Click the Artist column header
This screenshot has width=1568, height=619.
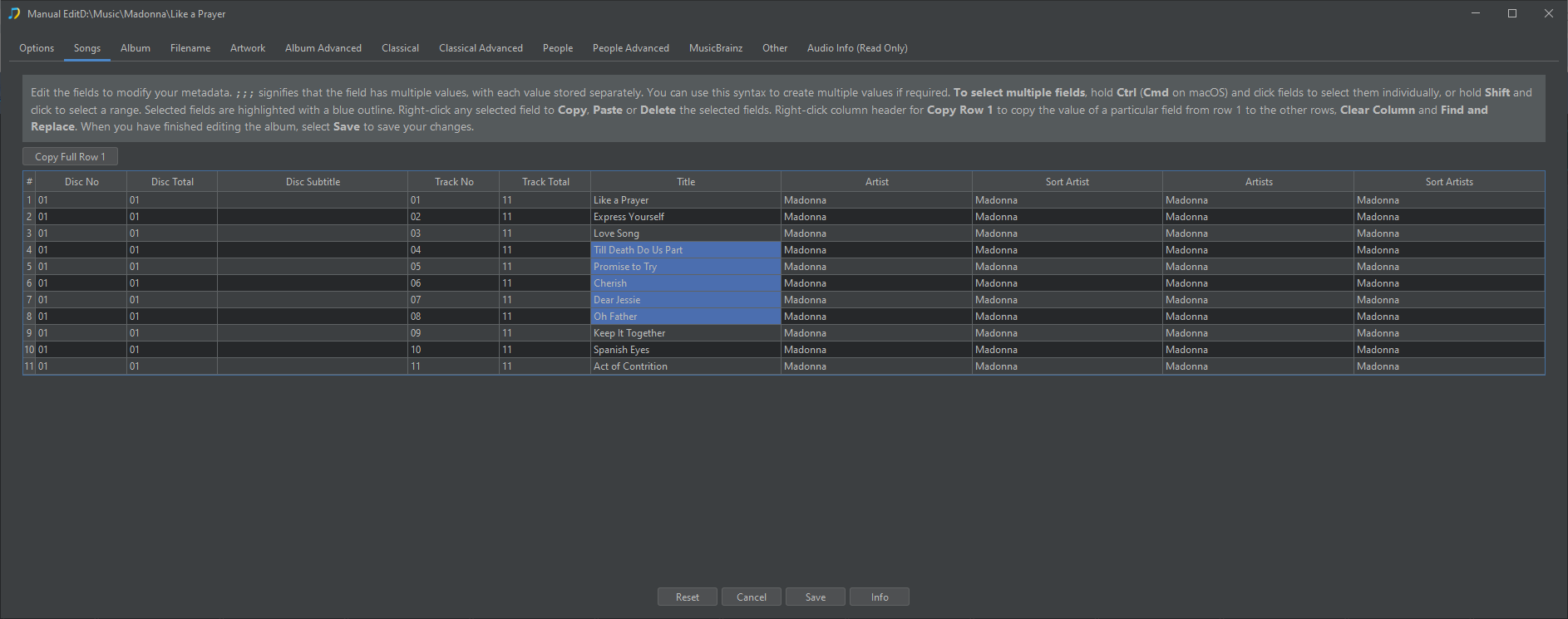877,181
